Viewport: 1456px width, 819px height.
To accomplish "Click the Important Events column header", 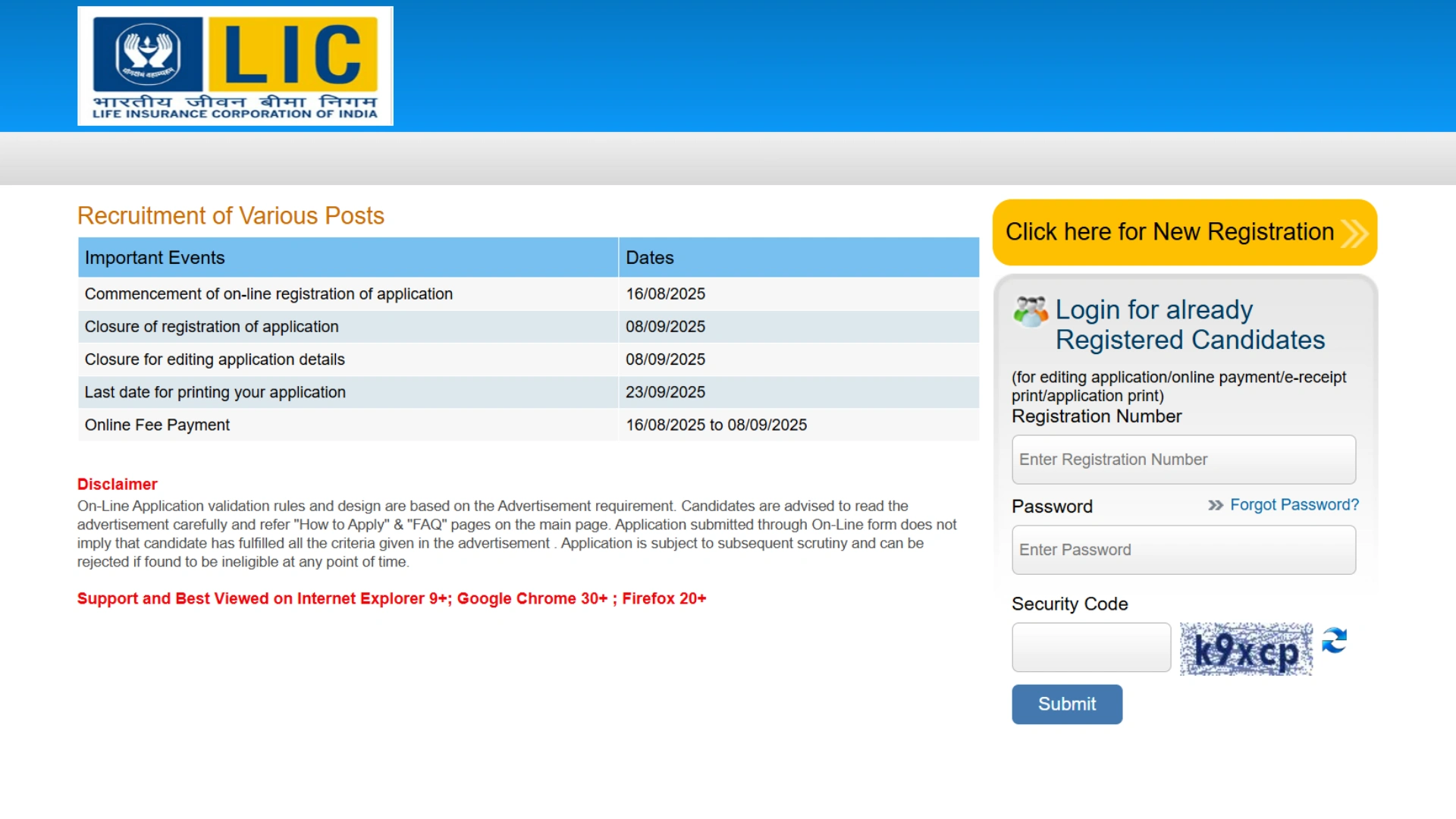I will [155, 258].
